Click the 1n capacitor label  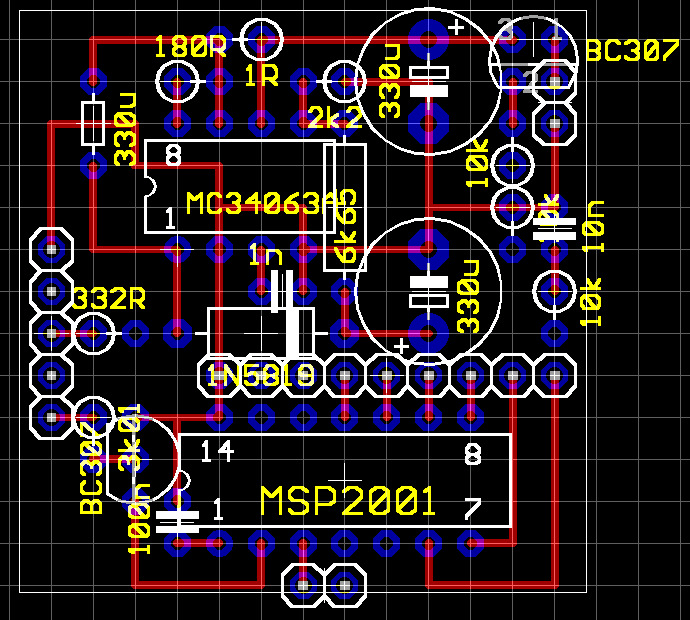266,255
